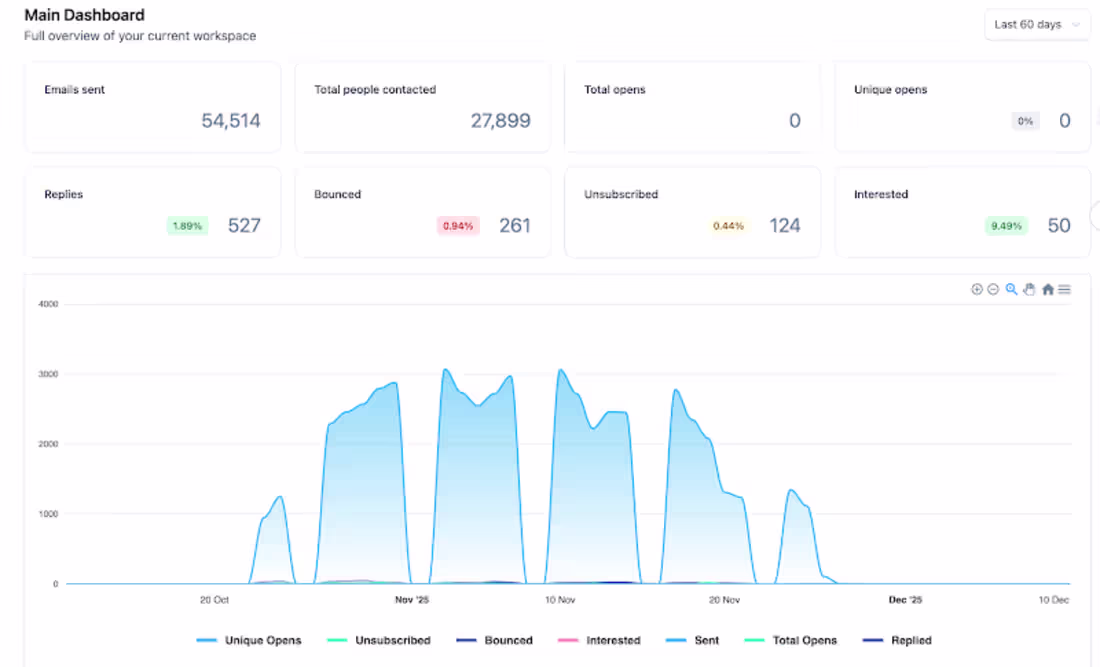Click the Interested 9.49% green badge
Screen dimensions: 1100x667
click(x=1006, y=226)
